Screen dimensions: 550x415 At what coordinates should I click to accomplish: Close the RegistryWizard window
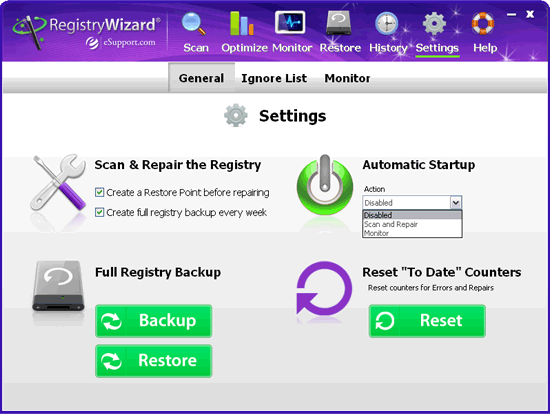click(x=530, y=14)
